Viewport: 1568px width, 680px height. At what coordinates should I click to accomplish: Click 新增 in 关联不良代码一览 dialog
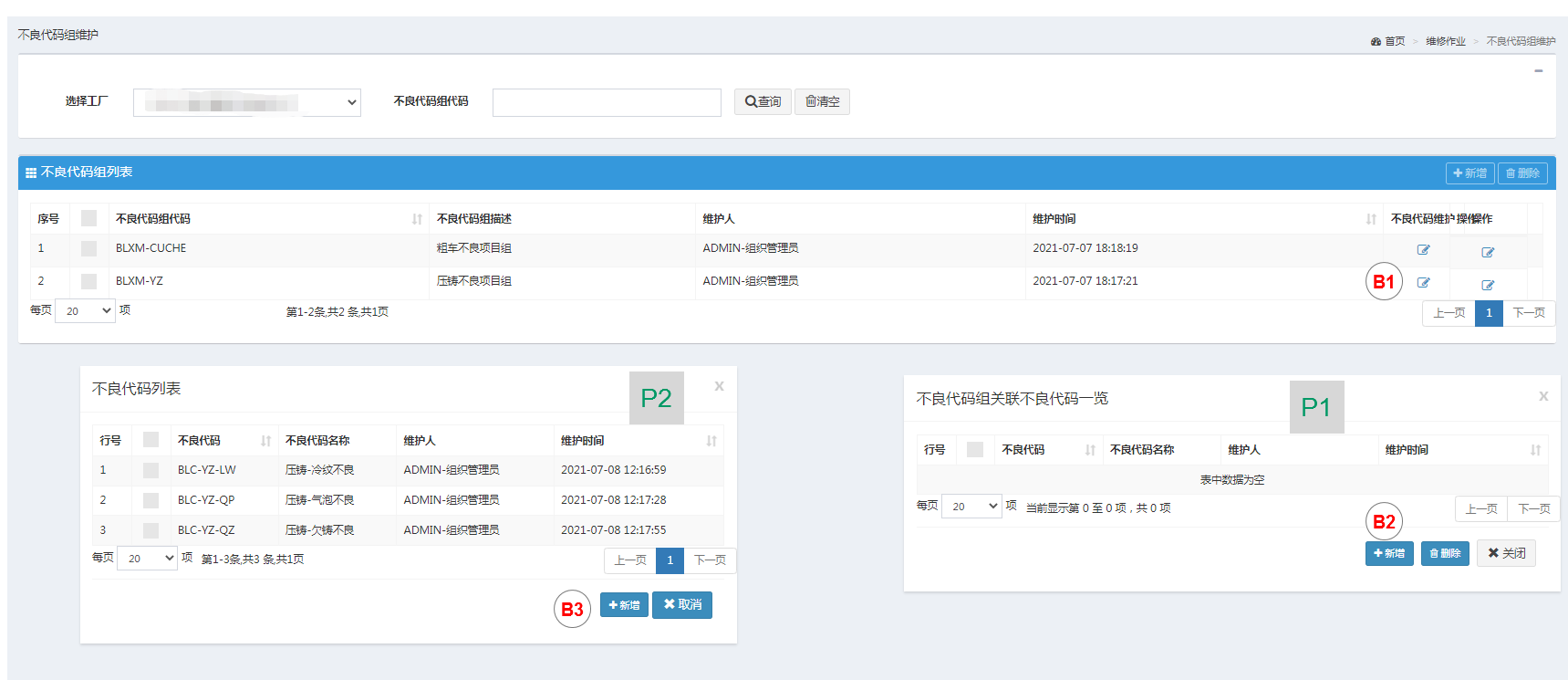point(1389,553)
